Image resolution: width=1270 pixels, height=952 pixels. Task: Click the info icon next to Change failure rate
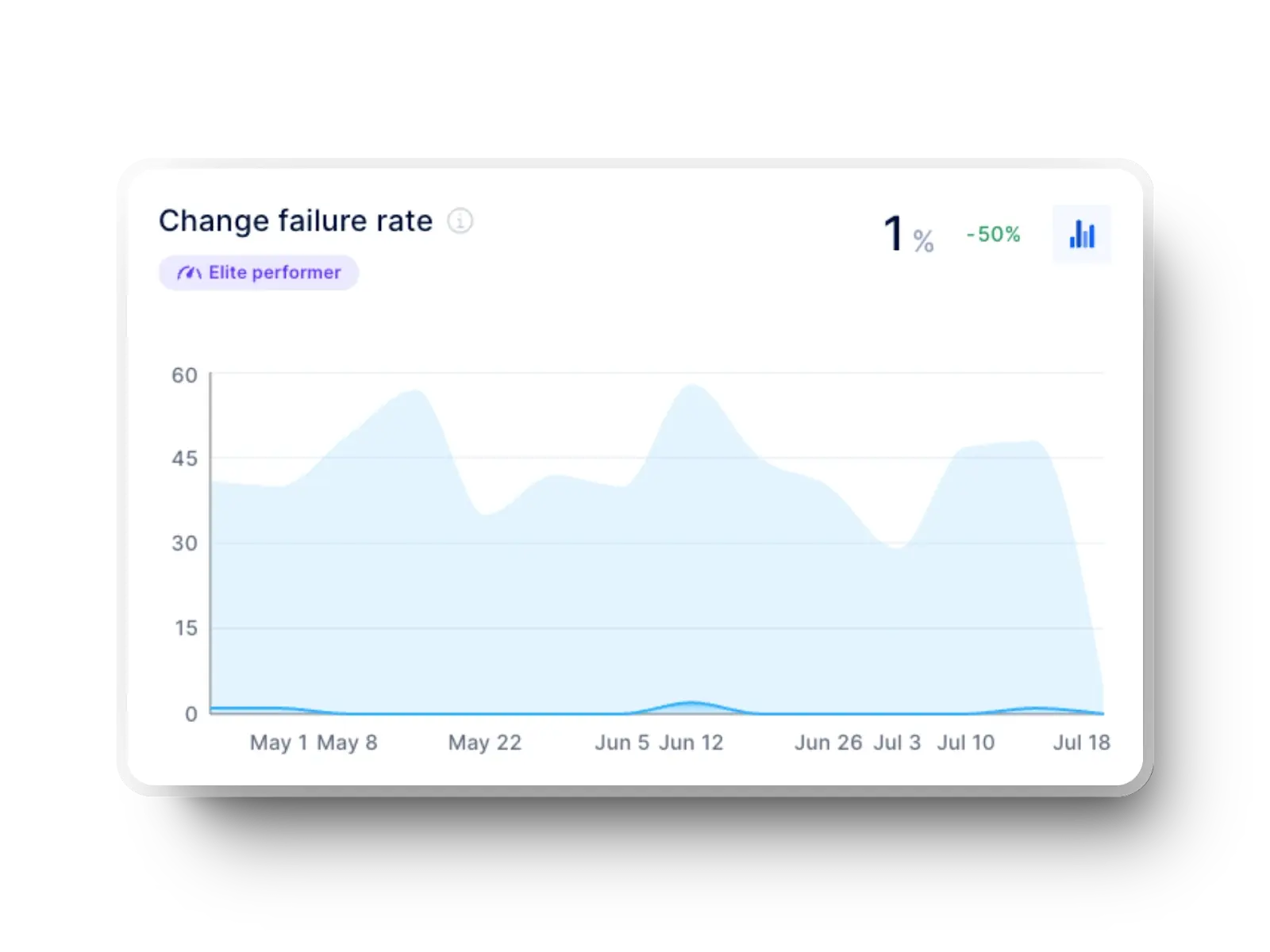[460, 222]
